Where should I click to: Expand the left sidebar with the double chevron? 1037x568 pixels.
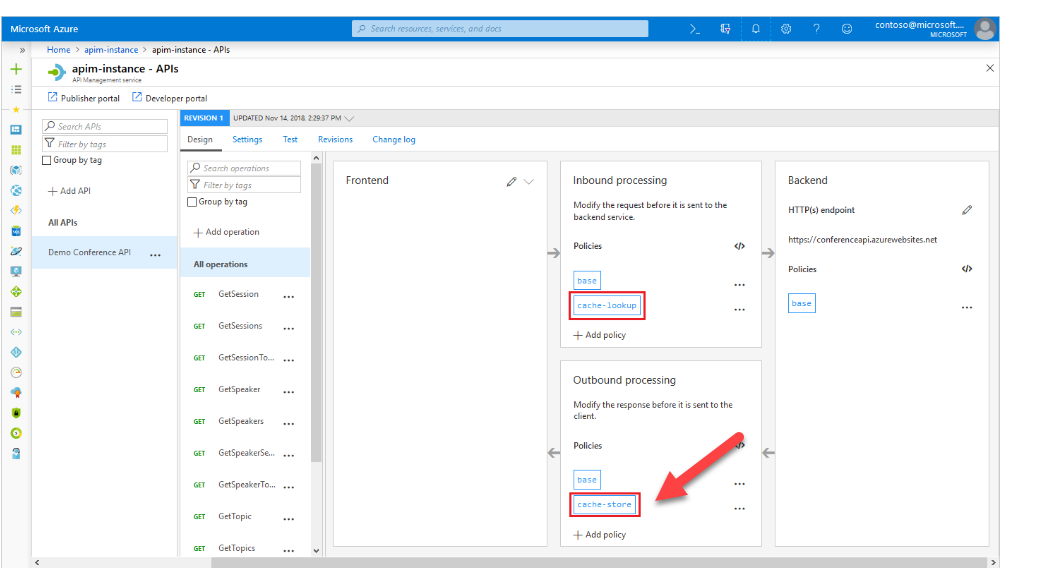pyautogui.click(x=22, y=50)
